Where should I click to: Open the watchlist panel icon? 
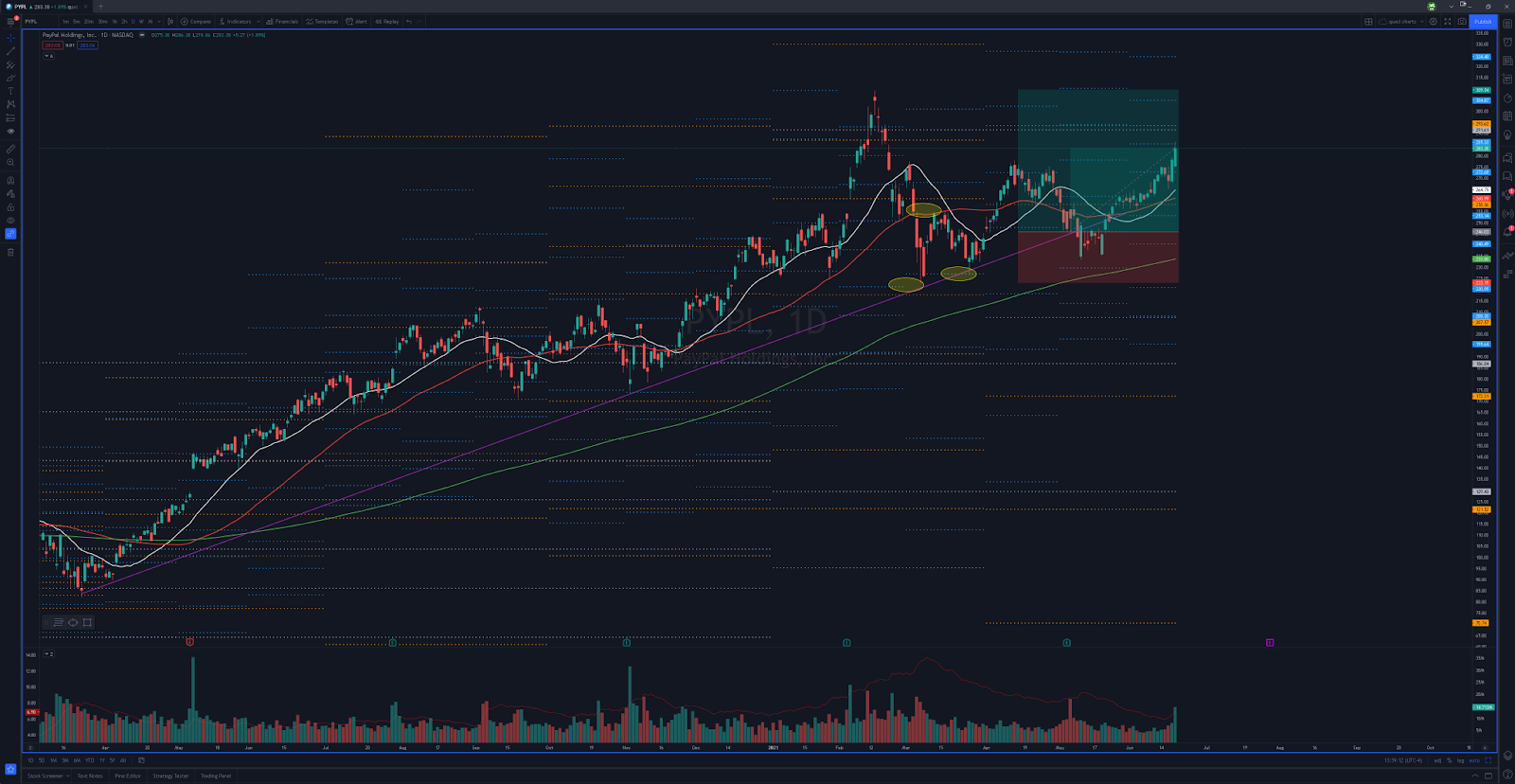pos(1507,24)
